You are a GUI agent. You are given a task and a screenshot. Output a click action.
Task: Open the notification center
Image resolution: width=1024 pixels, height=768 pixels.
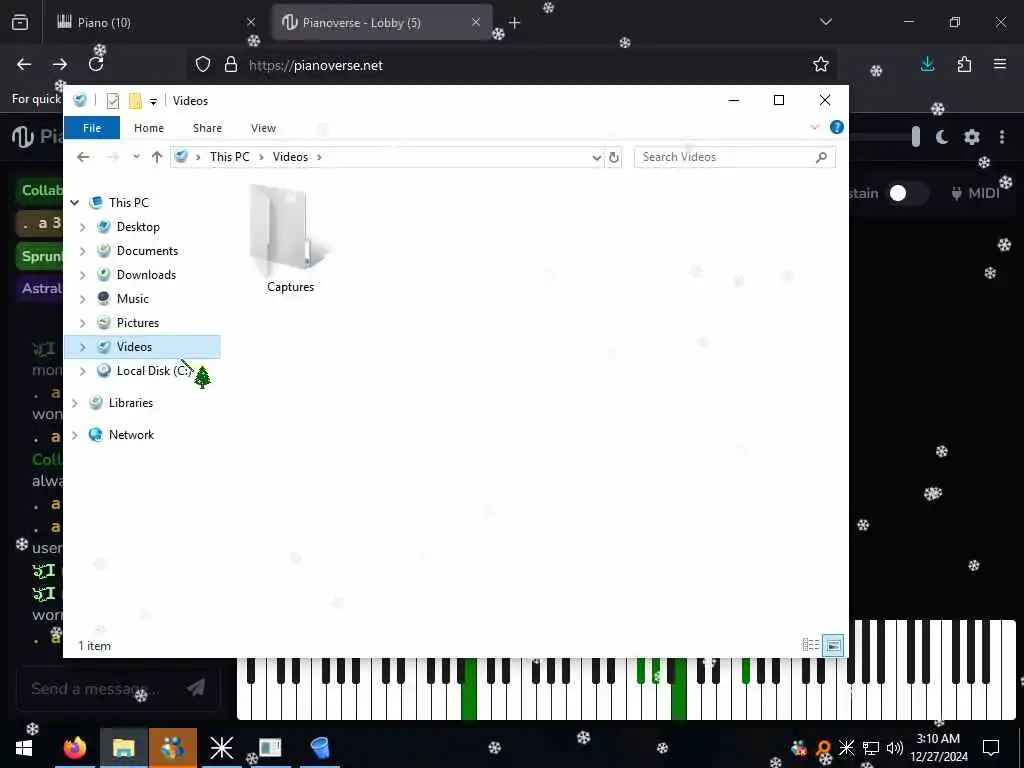click(x=991, y=748)
